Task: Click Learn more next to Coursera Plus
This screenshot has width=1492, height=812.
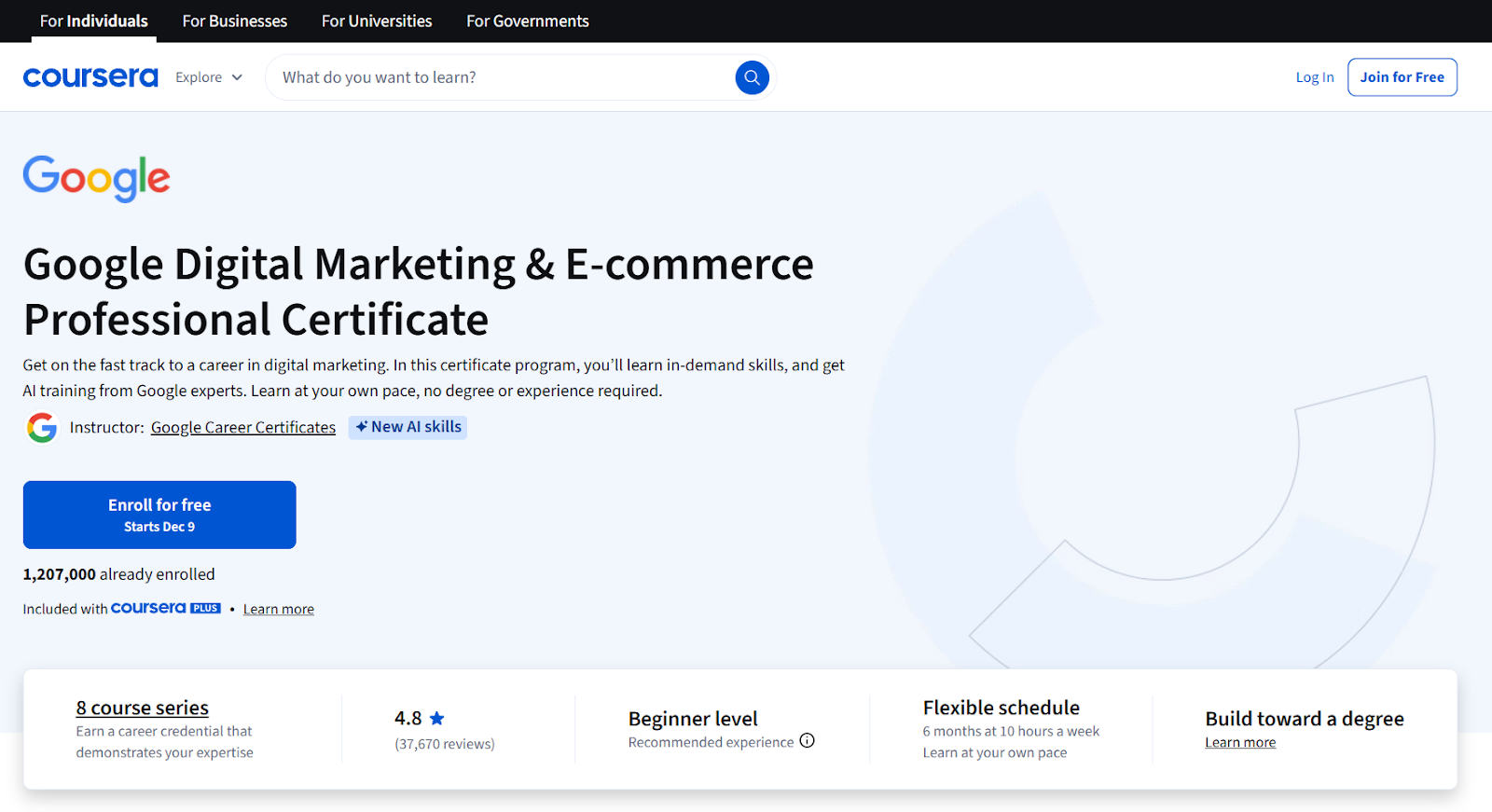Action: pos(279,609)
